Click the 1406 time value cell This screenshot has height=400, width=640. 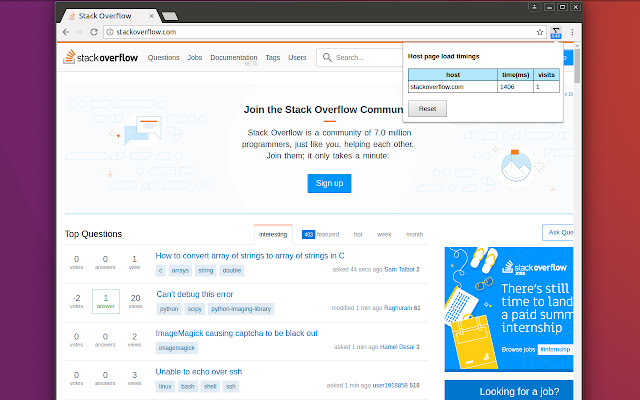coord(516,87)
